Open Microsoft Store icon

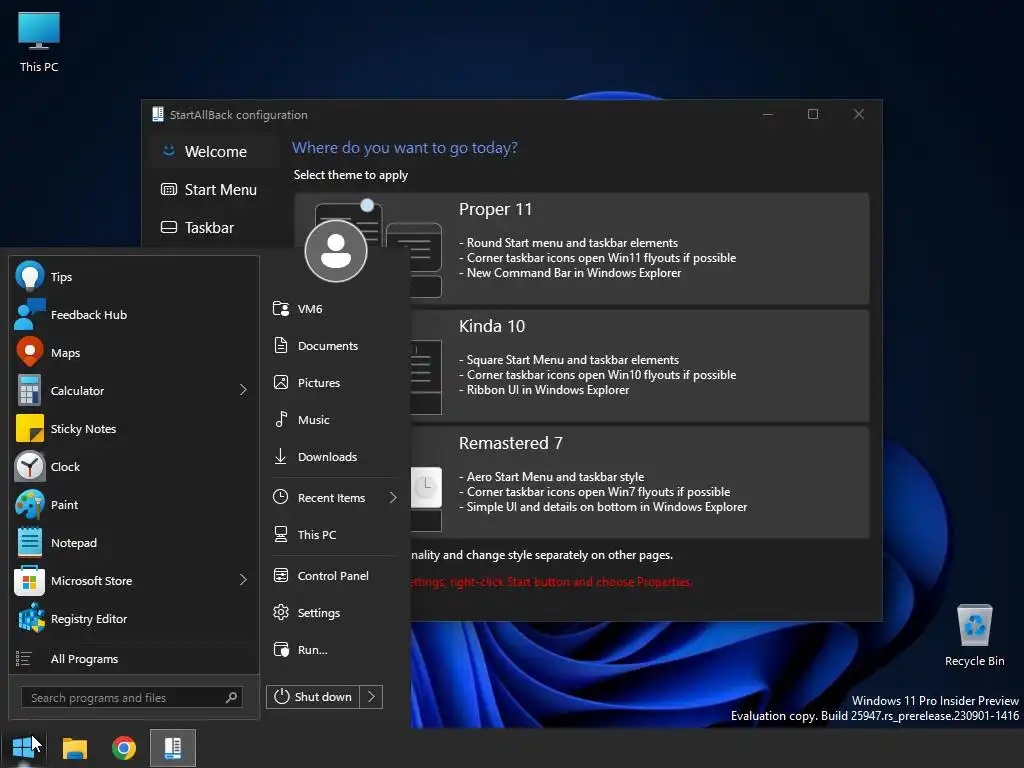[x=29, y=581]
